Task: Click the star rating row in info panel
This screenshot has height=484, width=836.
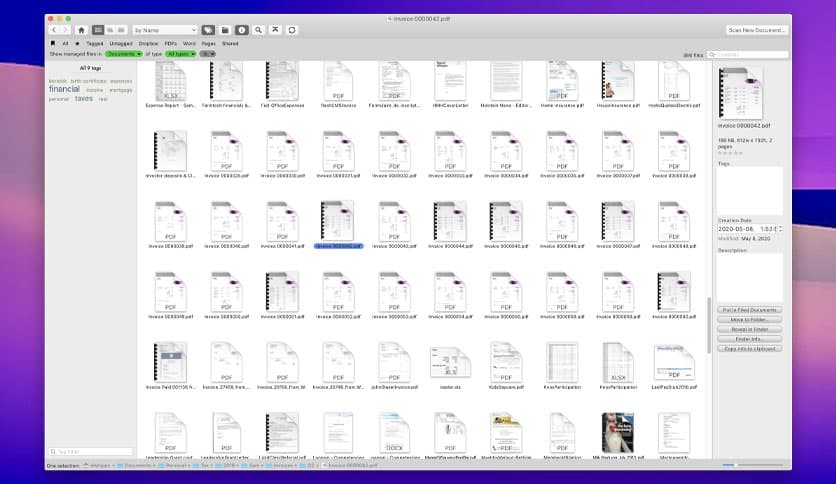Action: point(730,153)
